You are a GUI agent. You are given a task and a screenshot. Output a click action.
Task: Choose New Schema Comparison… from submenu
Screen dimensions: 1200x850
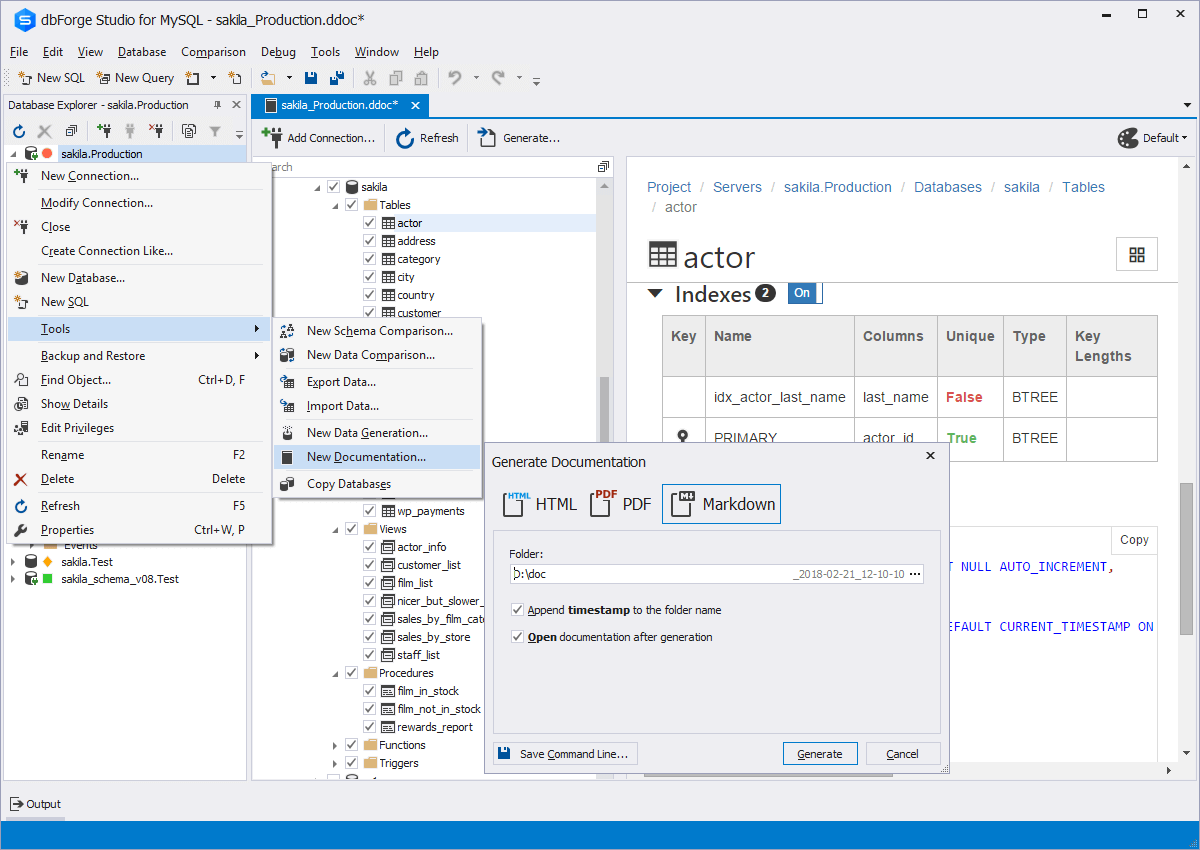[x=377, y=331]
